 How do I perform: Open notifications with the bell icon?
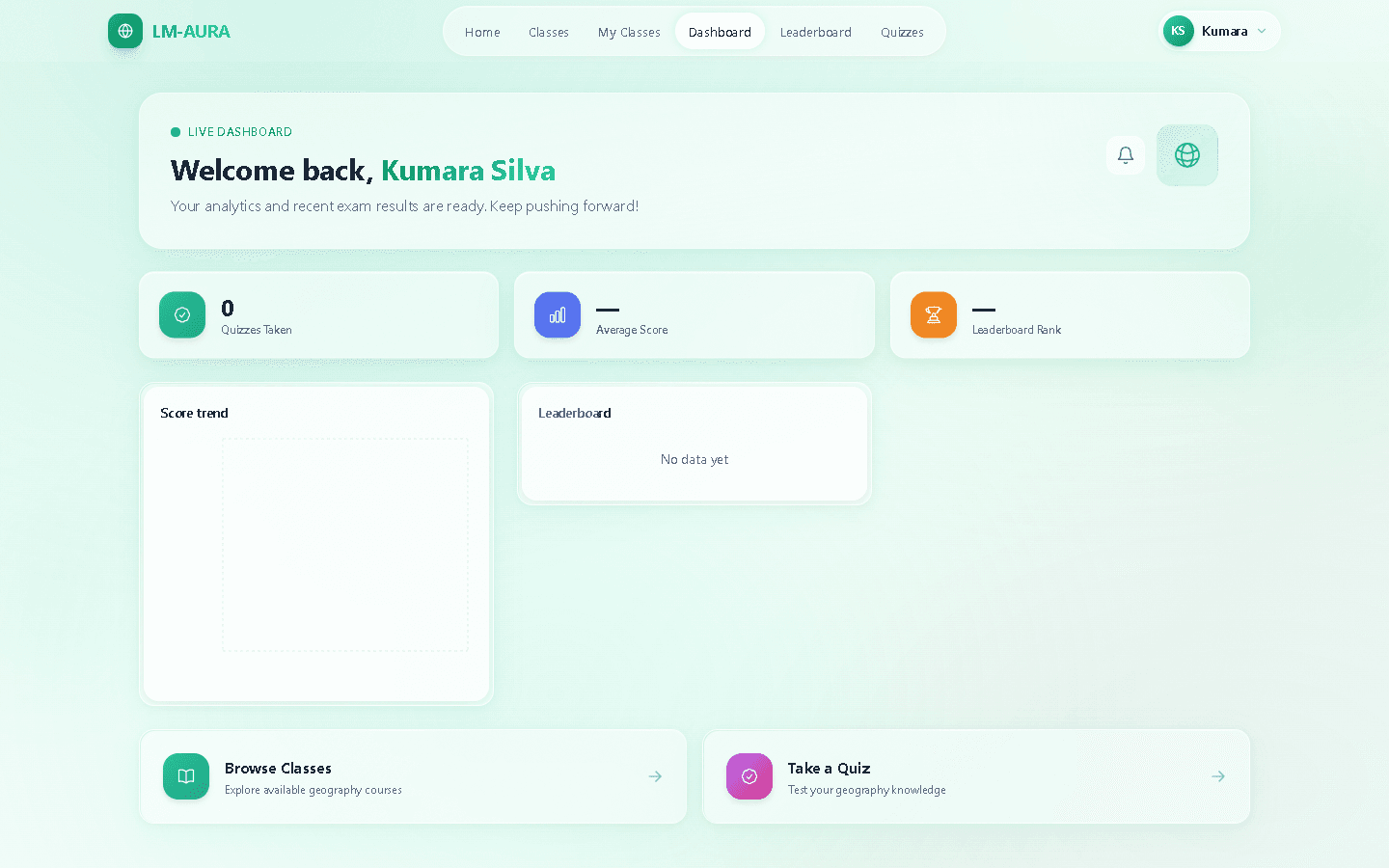pyautogui.click(x=1126, y=155)
